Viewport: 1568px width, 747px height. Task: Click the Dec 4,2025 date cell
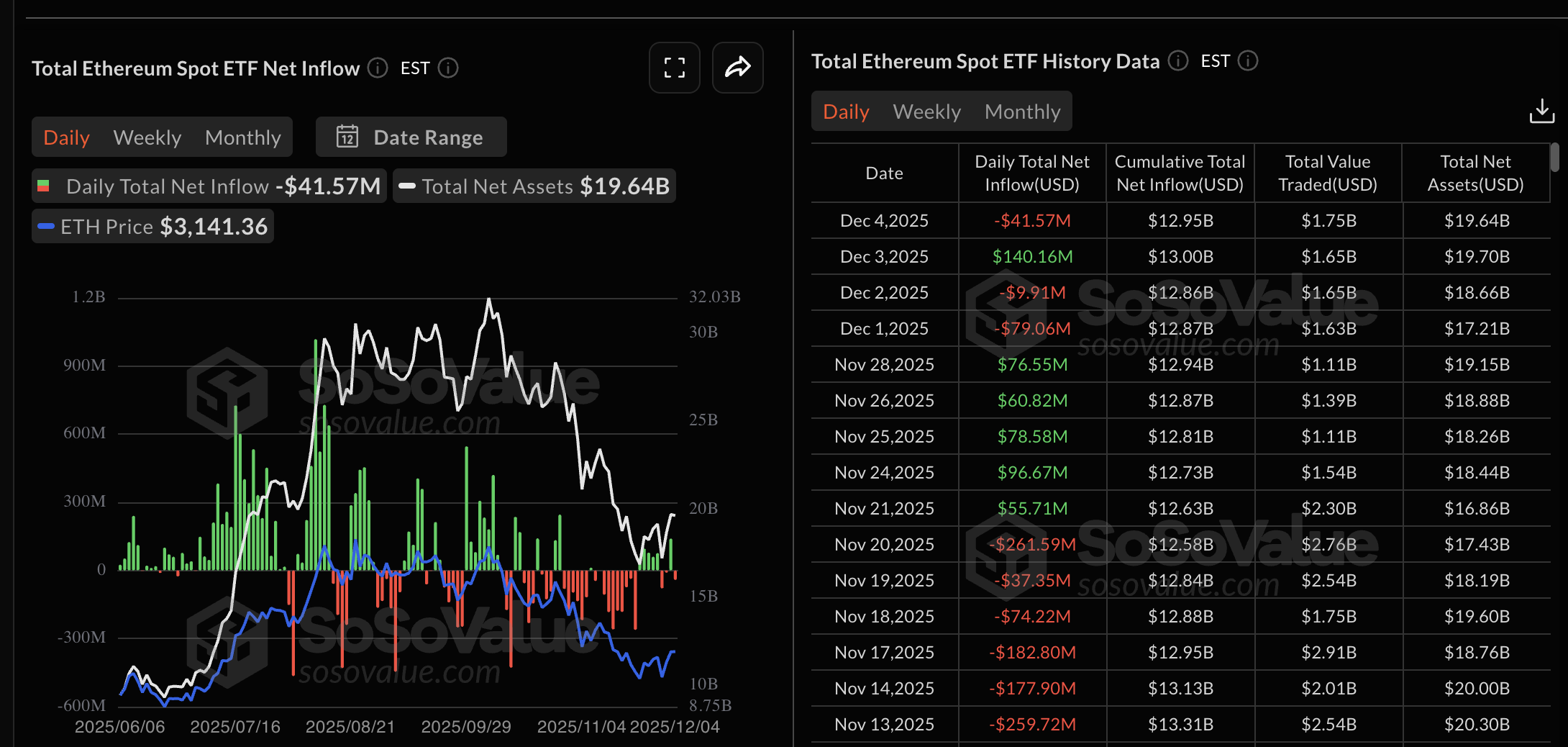tap(883, 220)
